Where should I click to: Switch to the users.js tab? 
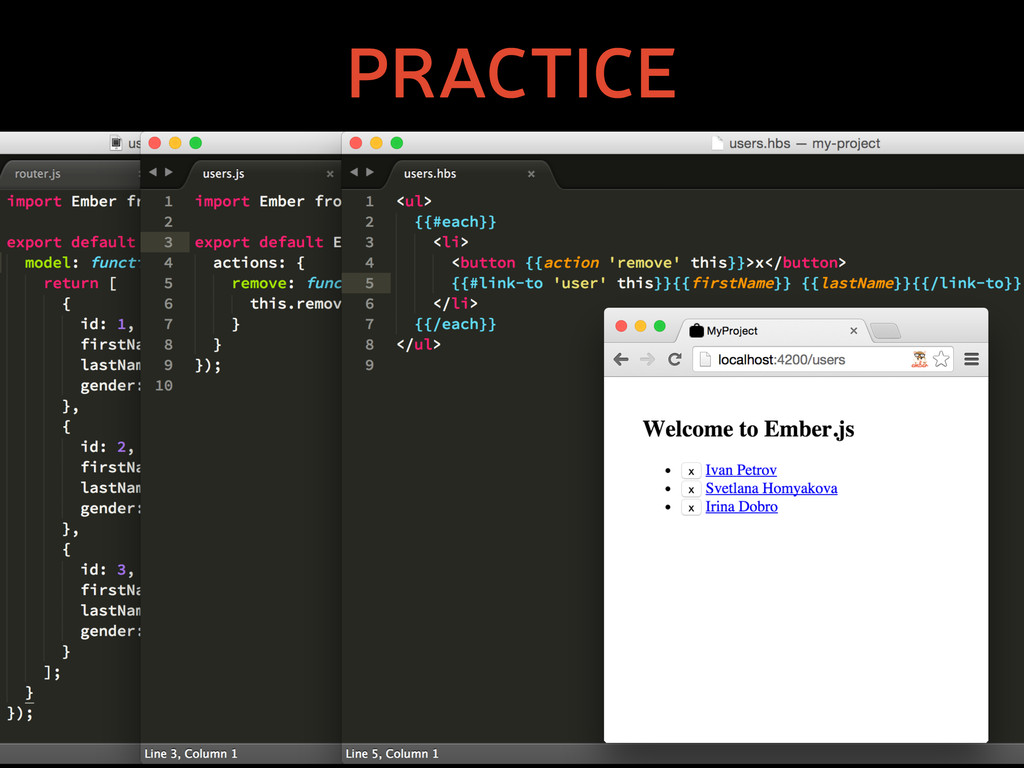click(x=223, y=174)
